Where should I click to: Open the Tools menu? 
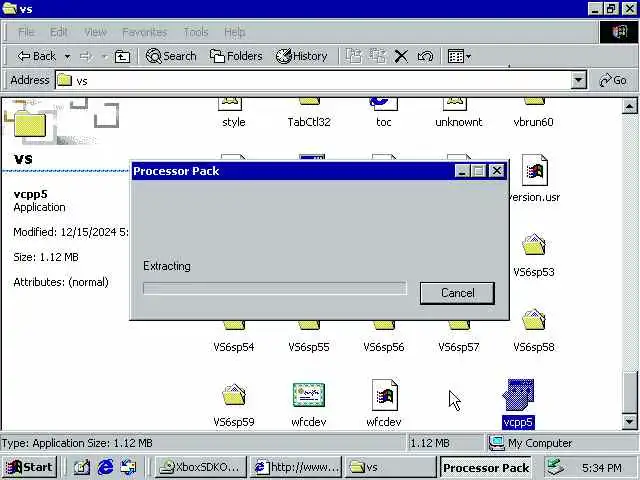[196, 32]
